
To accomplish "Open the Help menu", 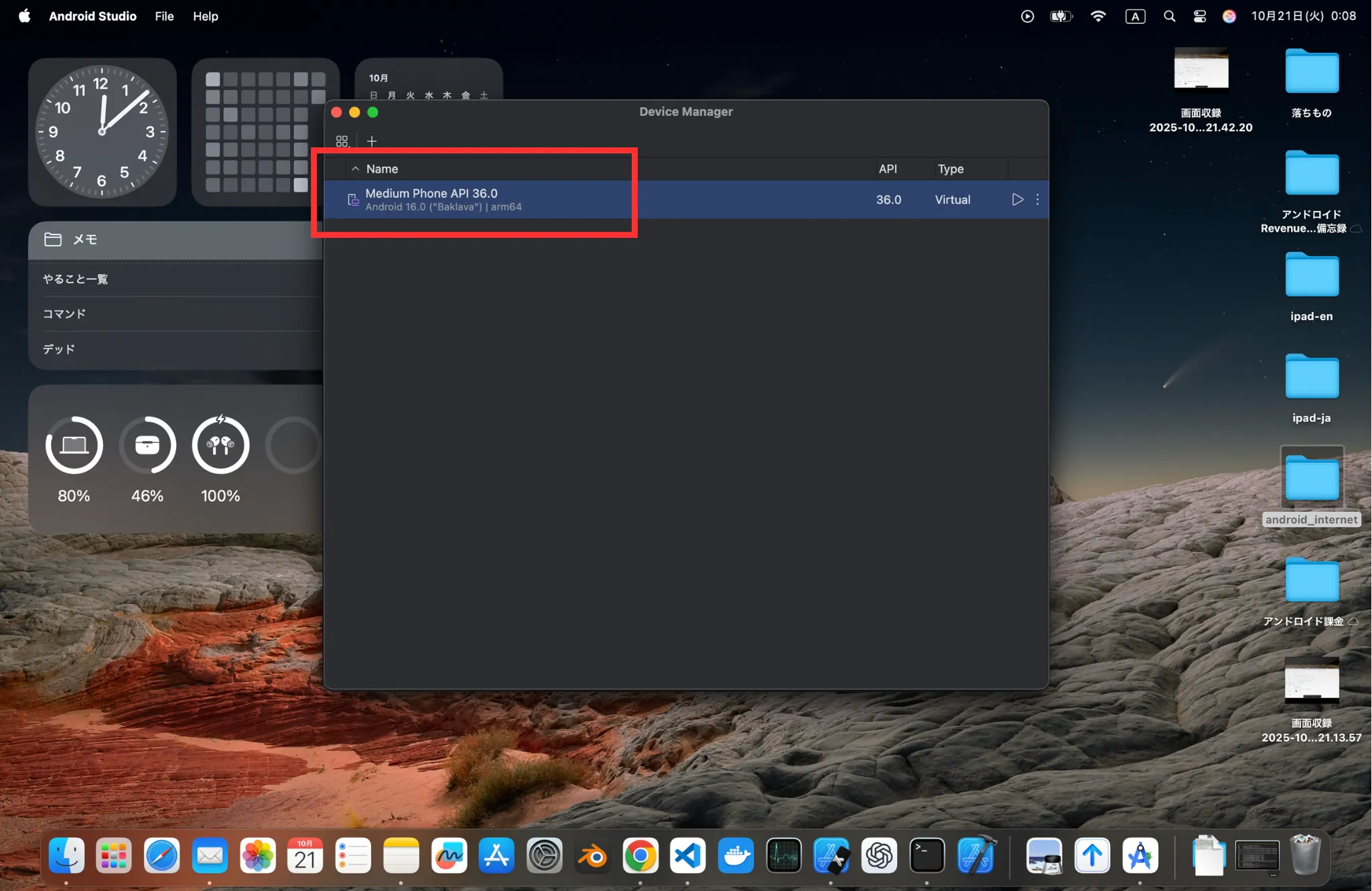I will 205,16.
